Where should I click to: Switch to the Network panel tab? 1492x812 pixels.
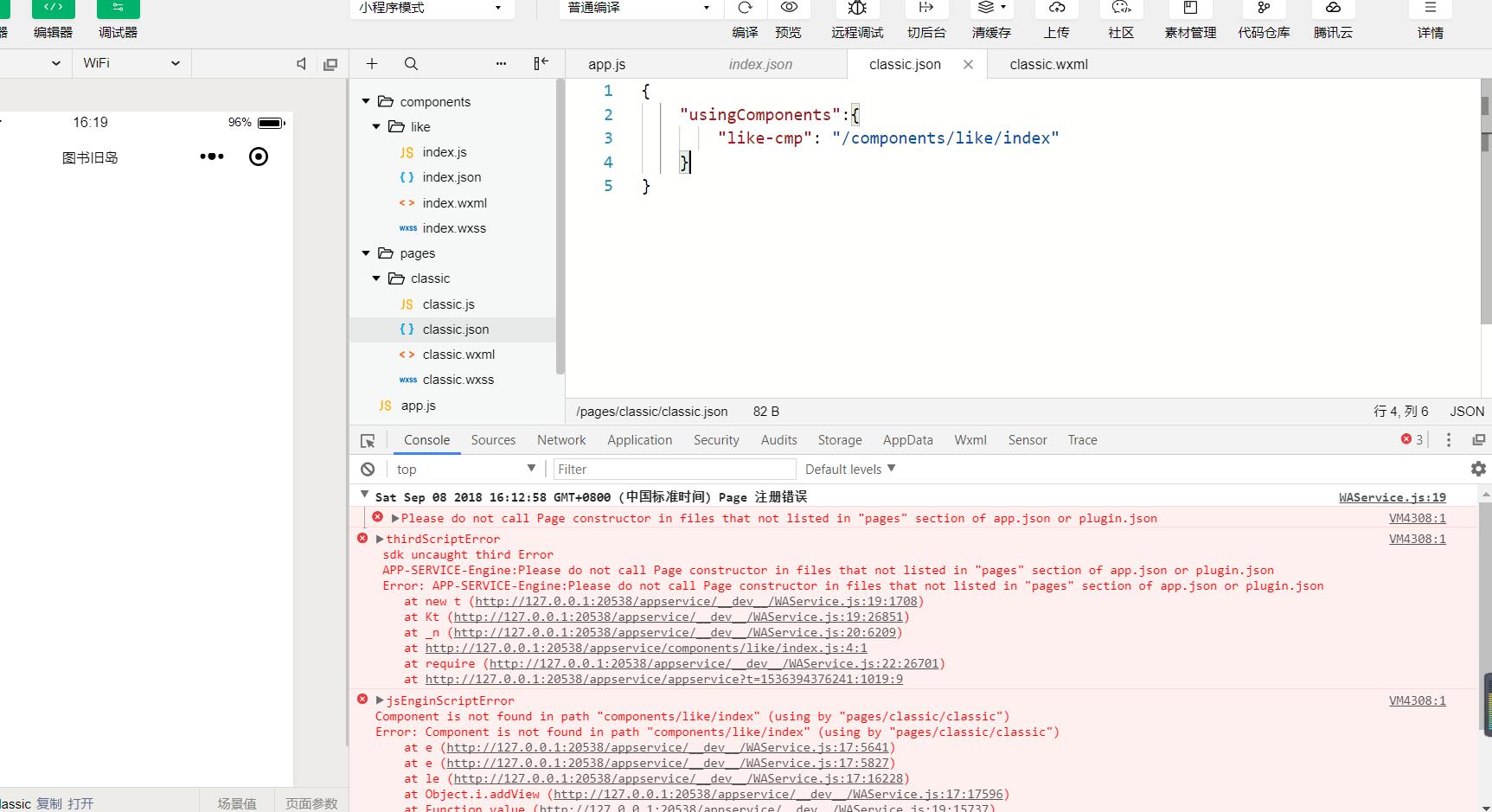(560, 440)
